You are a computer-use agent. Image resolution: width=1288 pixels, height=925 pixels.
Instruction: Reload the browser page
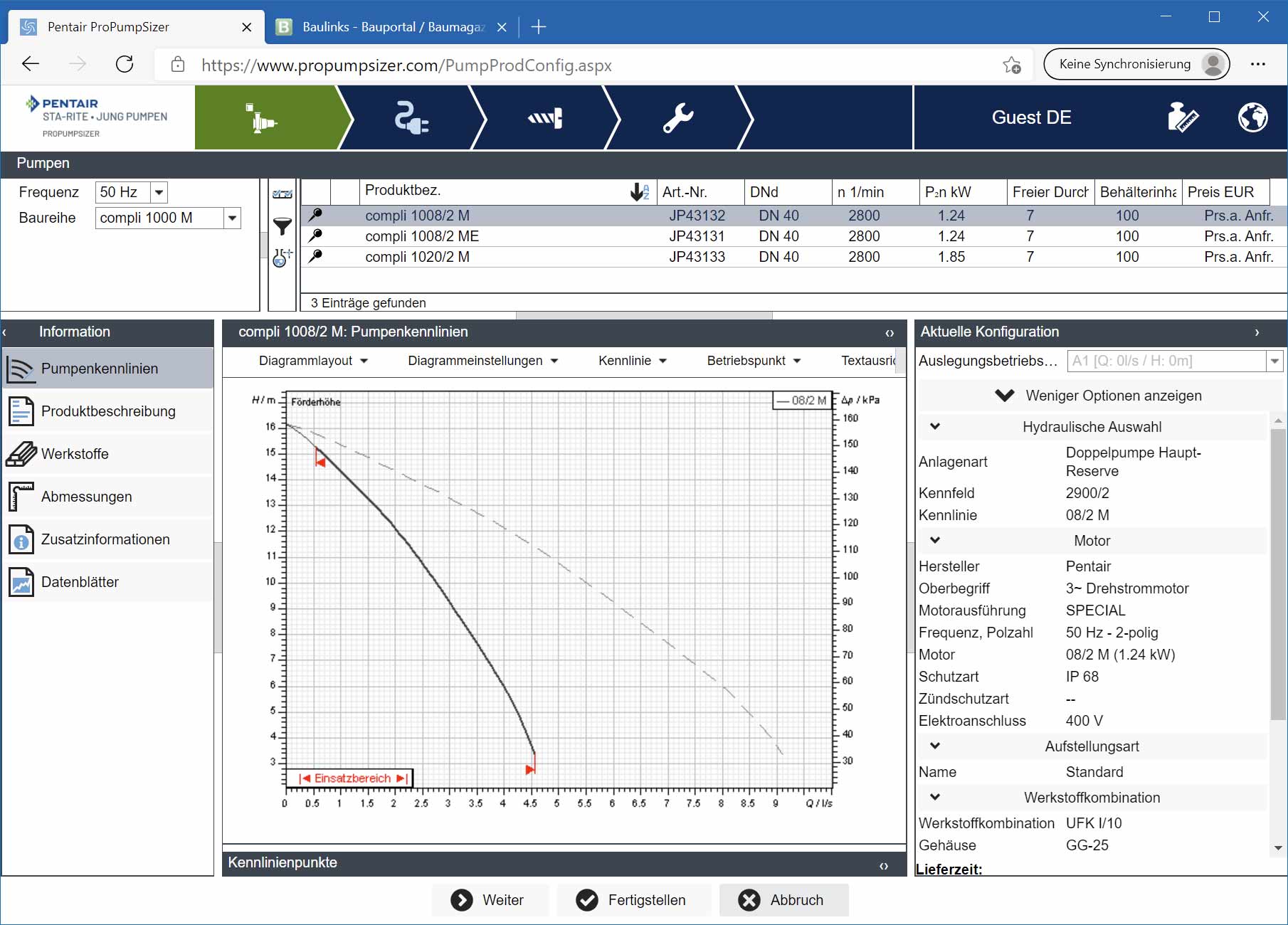(x=125, y=64)
